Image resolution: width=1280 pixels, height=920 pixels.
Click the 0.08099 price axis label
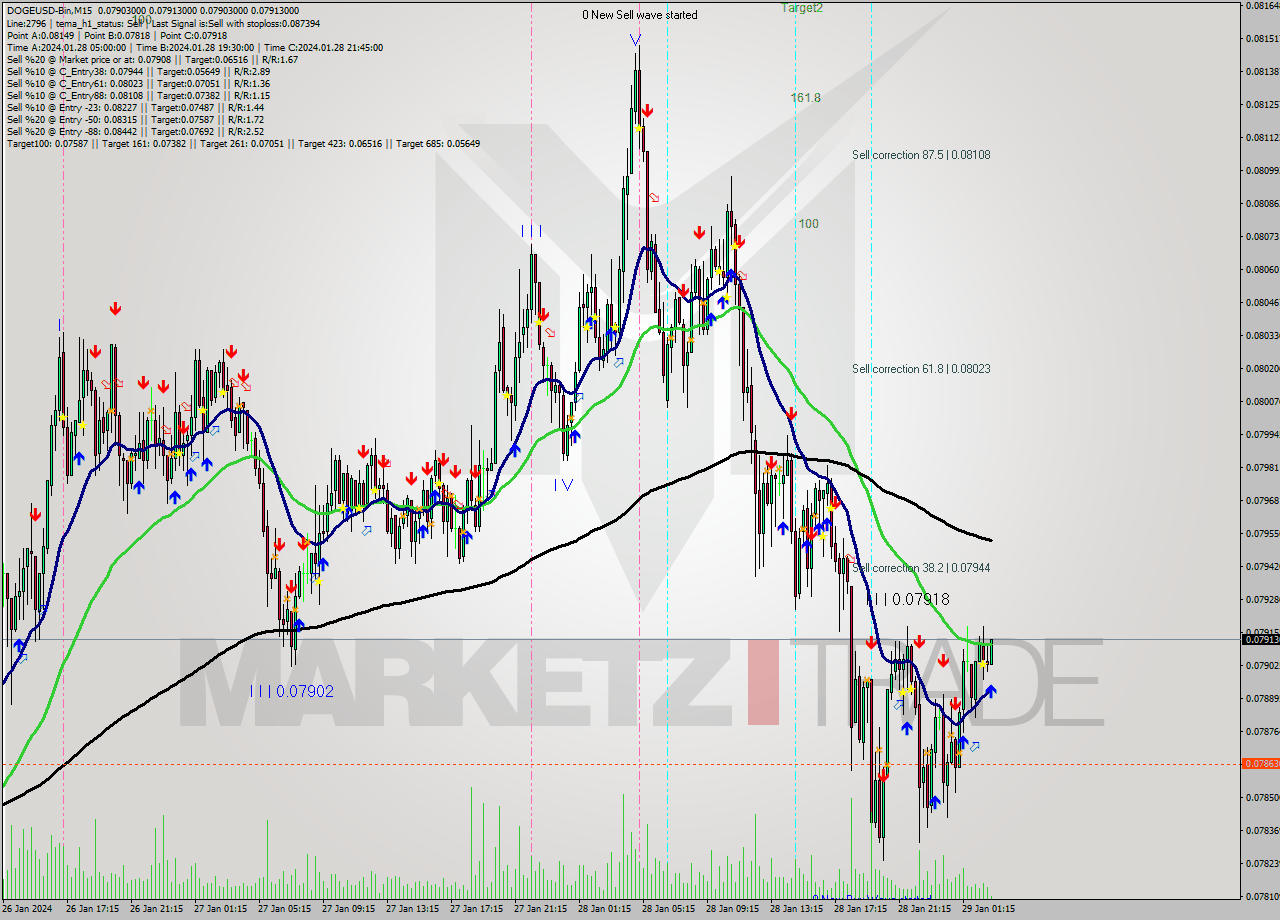point(1263,170)
